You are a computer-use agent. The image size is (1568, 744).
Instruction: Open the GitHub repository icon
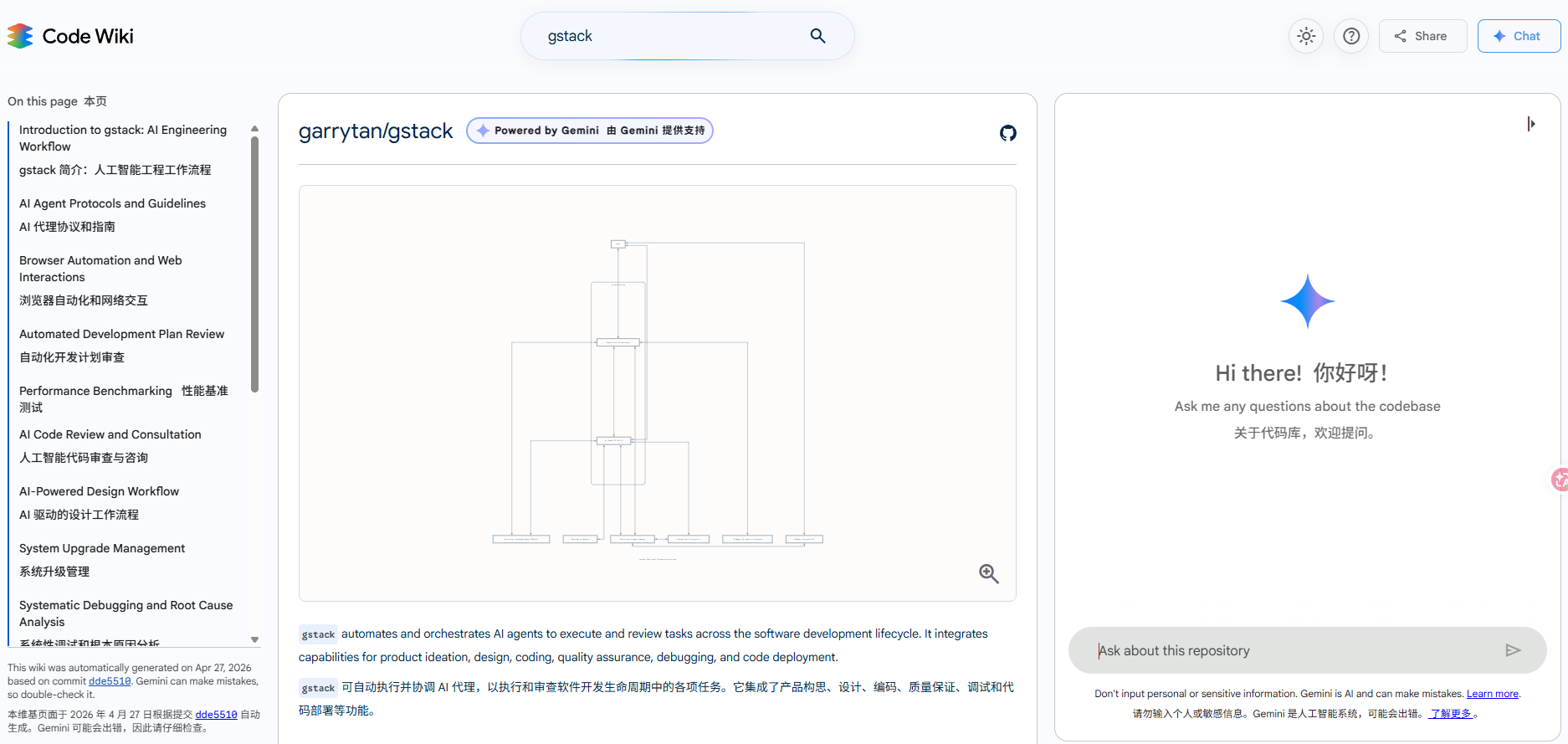[1008, 133]
